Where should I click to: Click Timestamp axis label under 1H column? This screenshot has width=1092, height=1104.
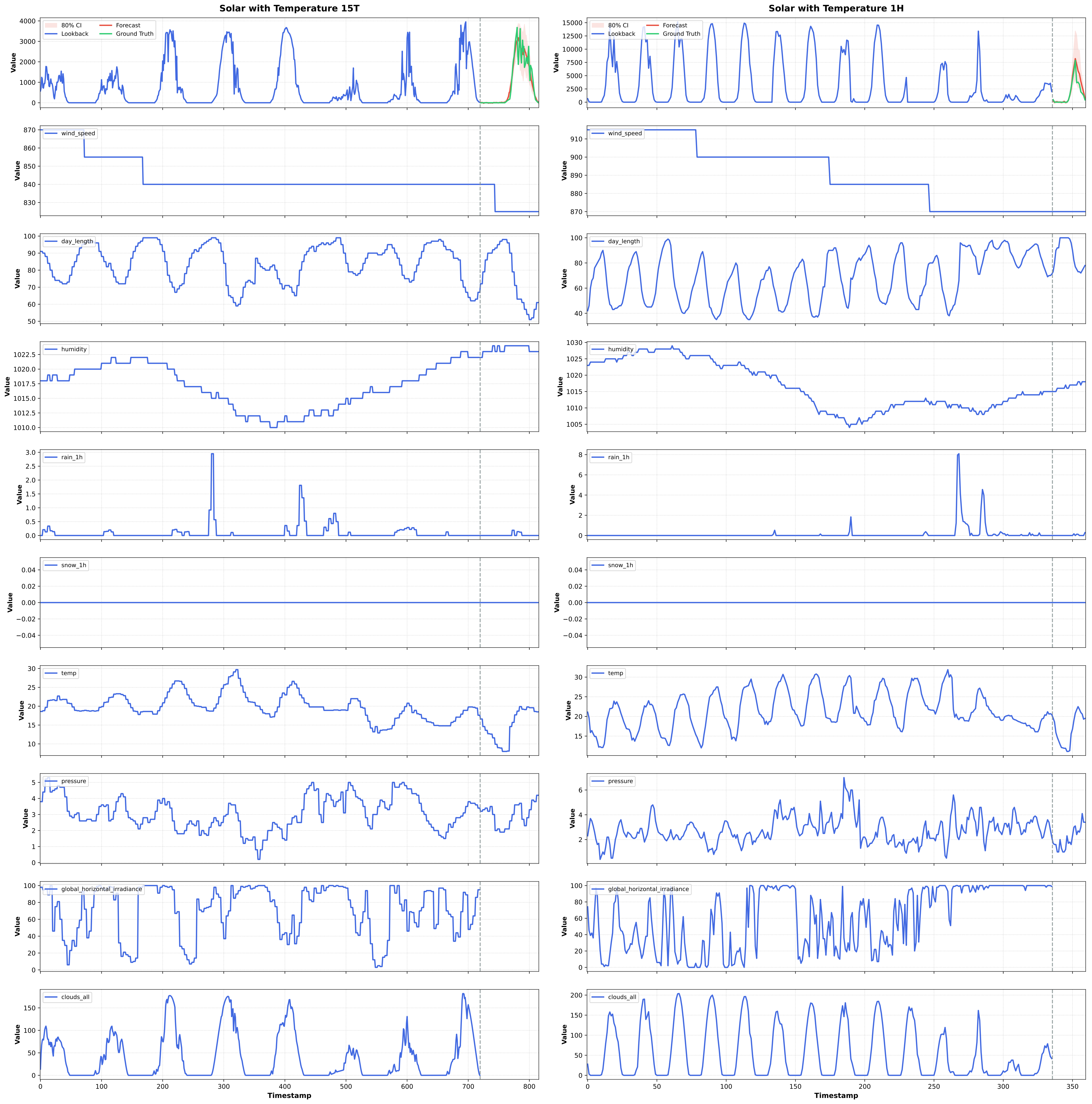tap(836, 1096)
